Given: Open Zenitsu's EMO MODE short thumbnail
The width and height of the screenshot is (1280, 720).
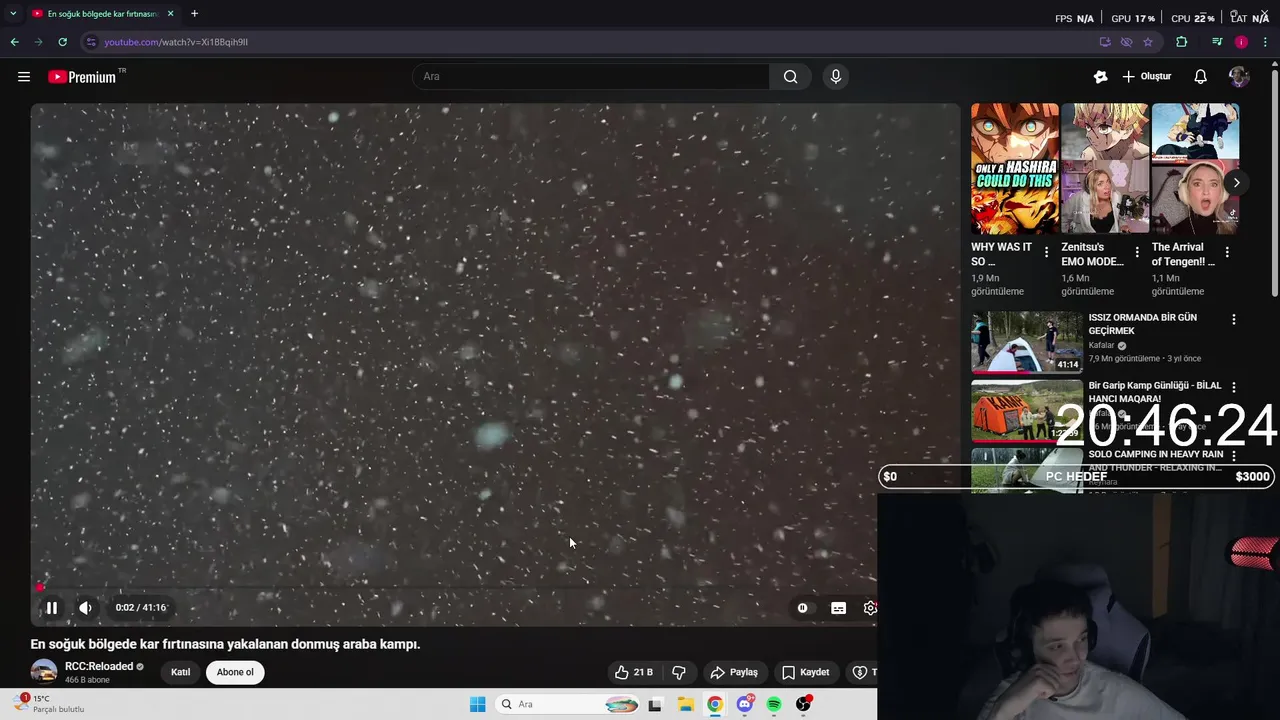Looking at the screenshot, I should (1105, 169).
